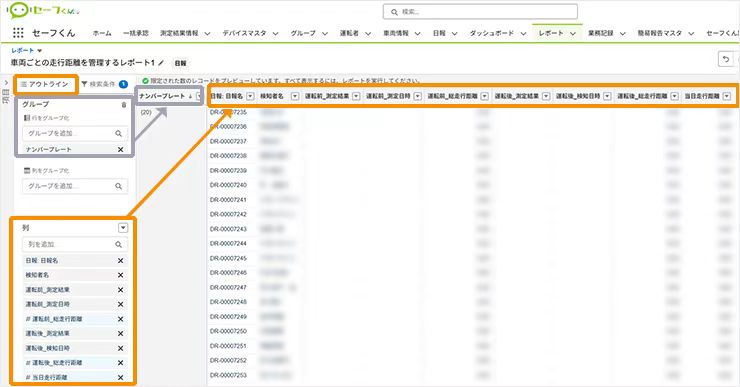Open the 一括承認 nav tab
Screen dimensions: 740x387
click(135, 34)
